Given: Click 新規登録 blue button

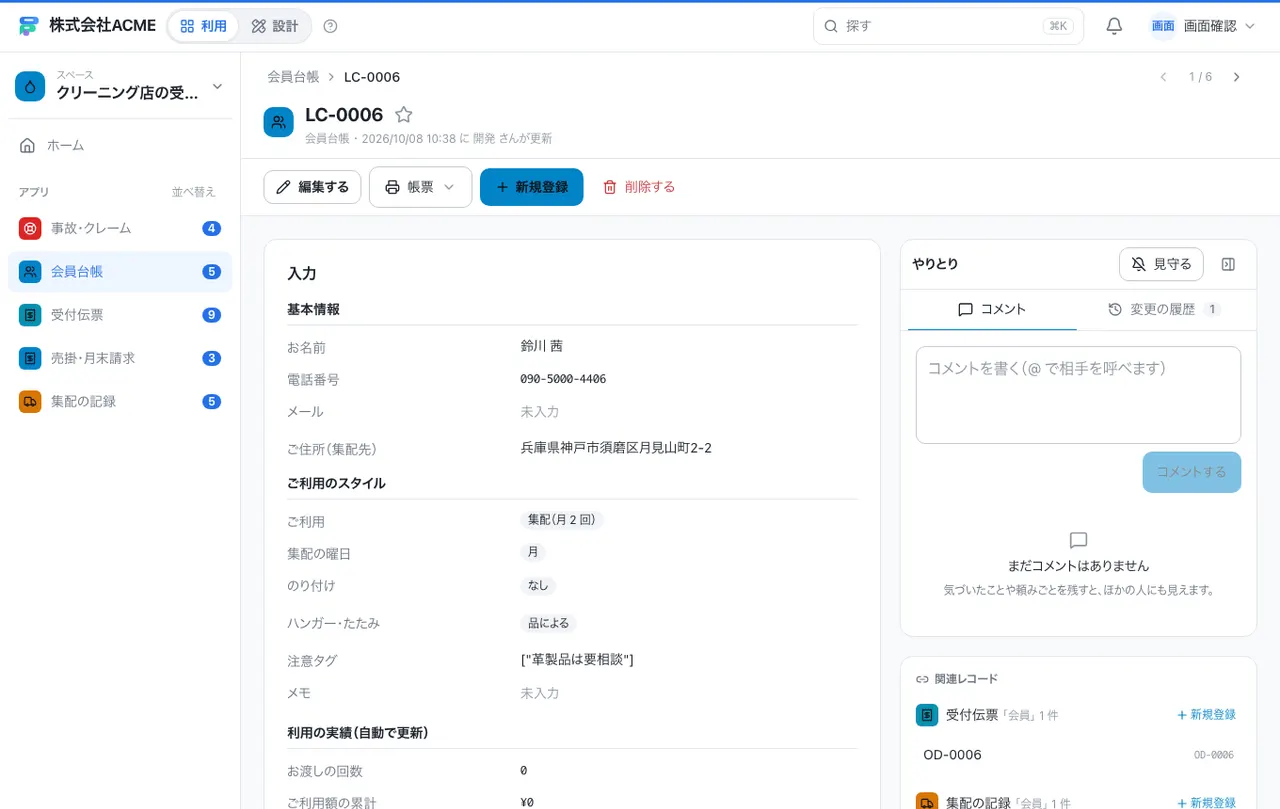Looking at the screenshot, I should [531, 187].
